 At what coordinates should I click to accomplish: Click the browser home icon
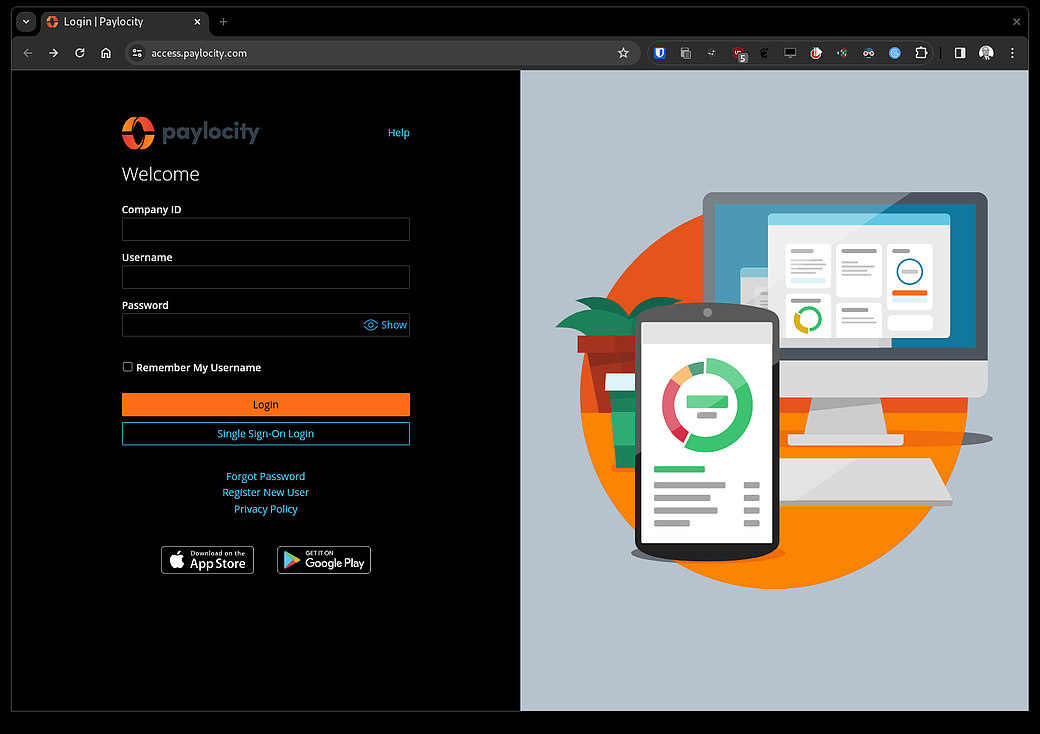pos(106,53)
